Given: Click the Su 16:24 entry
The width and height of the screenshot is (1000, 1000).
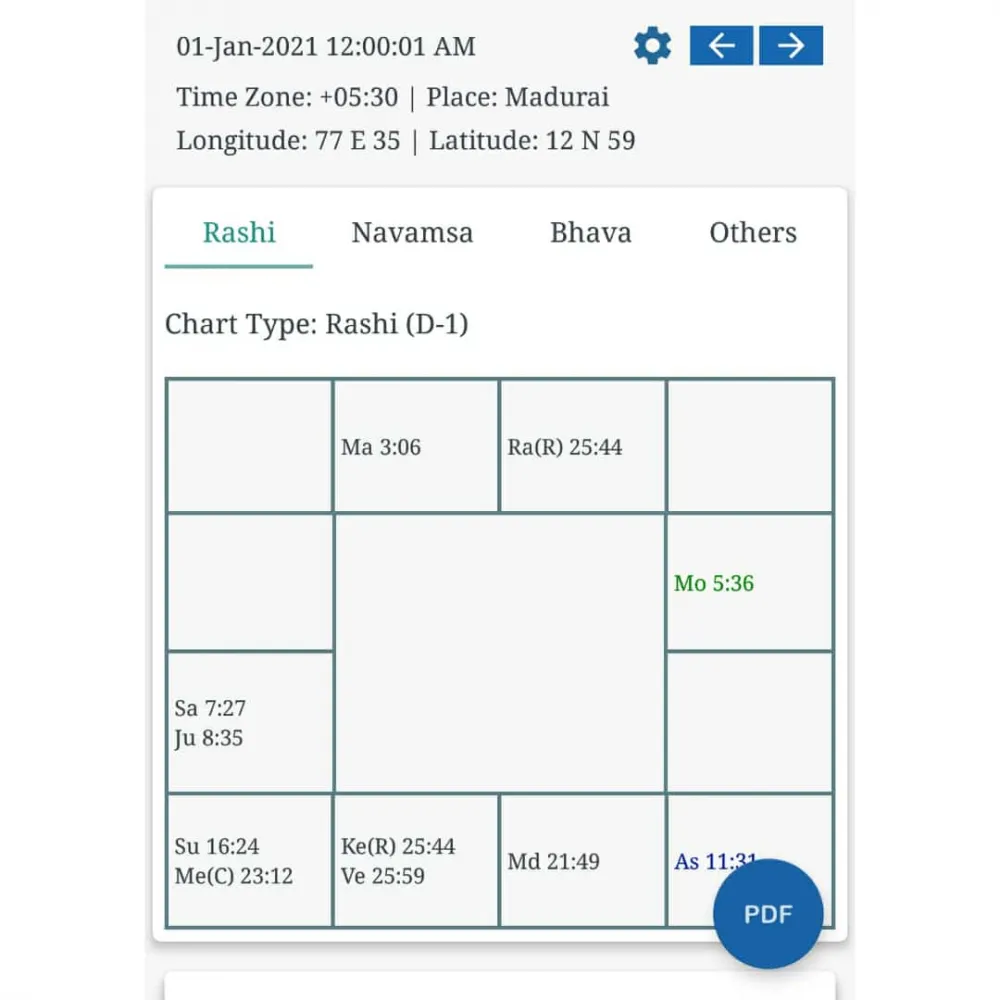Looking at the screenshot, I should tap(217, 846).
